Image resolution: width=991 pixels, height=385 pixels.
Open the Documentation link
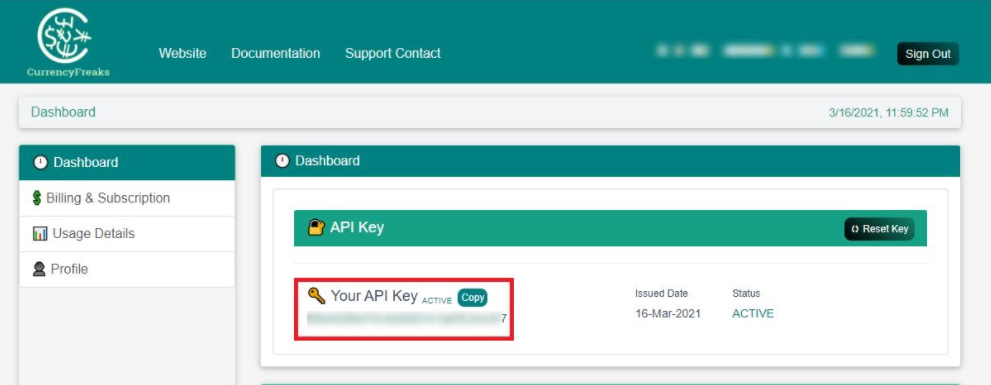(276, 54)
